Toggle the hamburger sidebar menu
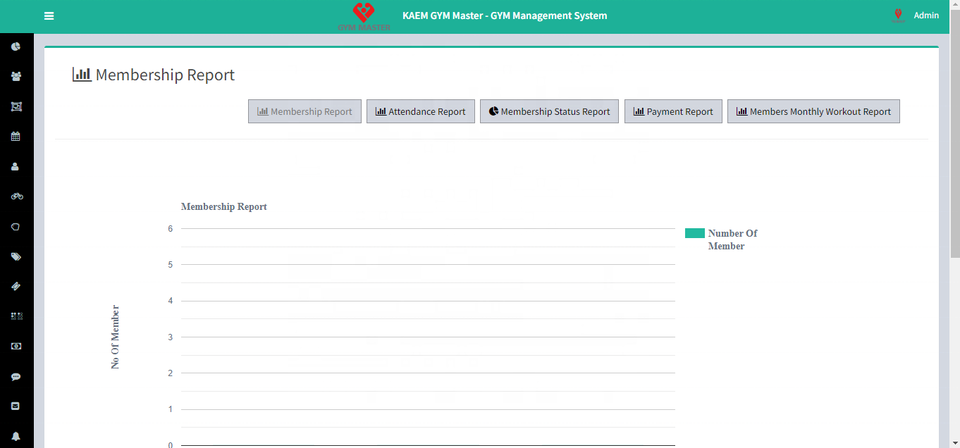The width and height of the screenshot is (960, 448). click(49, 16)
